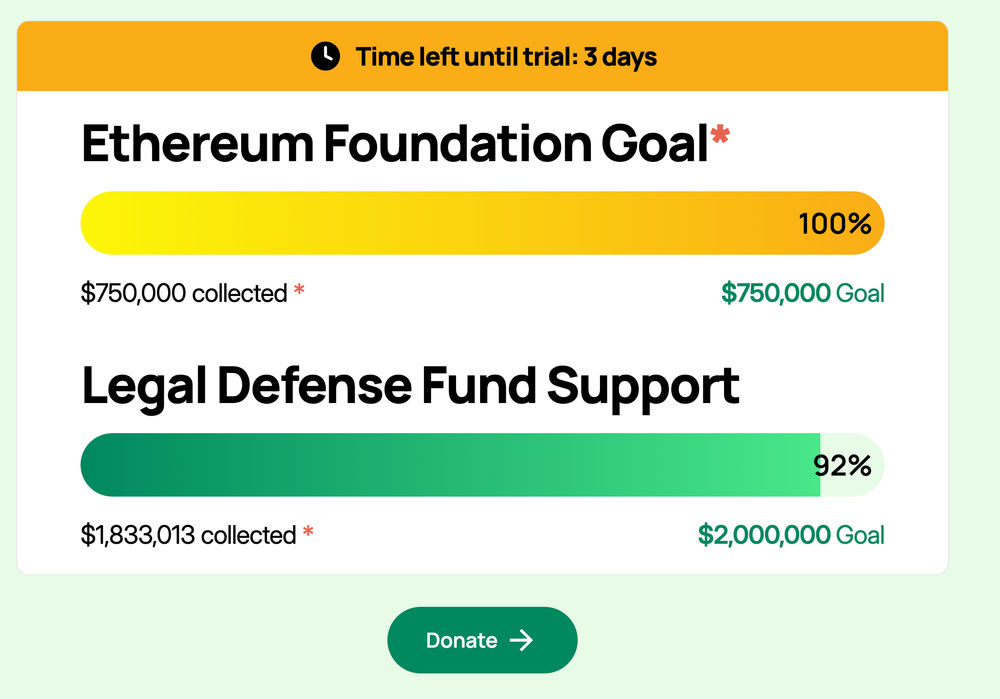Click the arrow icon on the Donate button
This screenshot has height=699, width=1000.
tap(521, 640)
